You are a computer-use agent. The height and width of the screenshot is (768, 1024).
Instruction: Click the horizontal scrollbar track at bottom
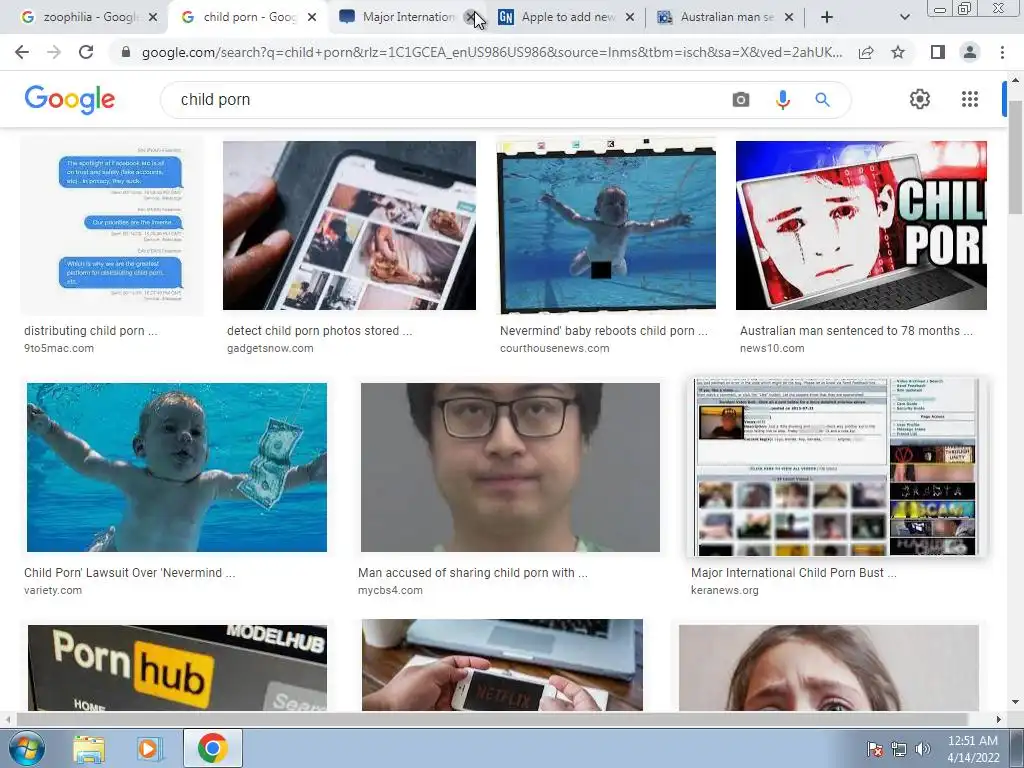503,719
